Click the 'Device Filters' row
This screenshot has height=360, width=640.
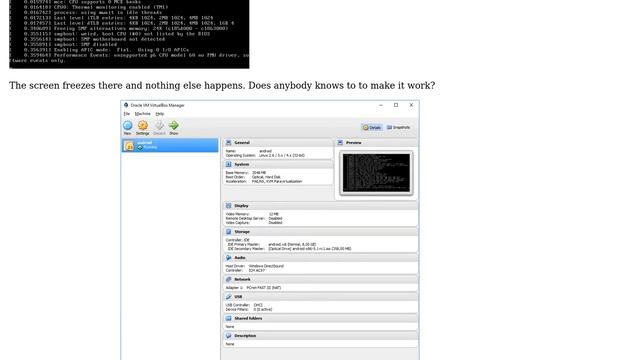249,309
